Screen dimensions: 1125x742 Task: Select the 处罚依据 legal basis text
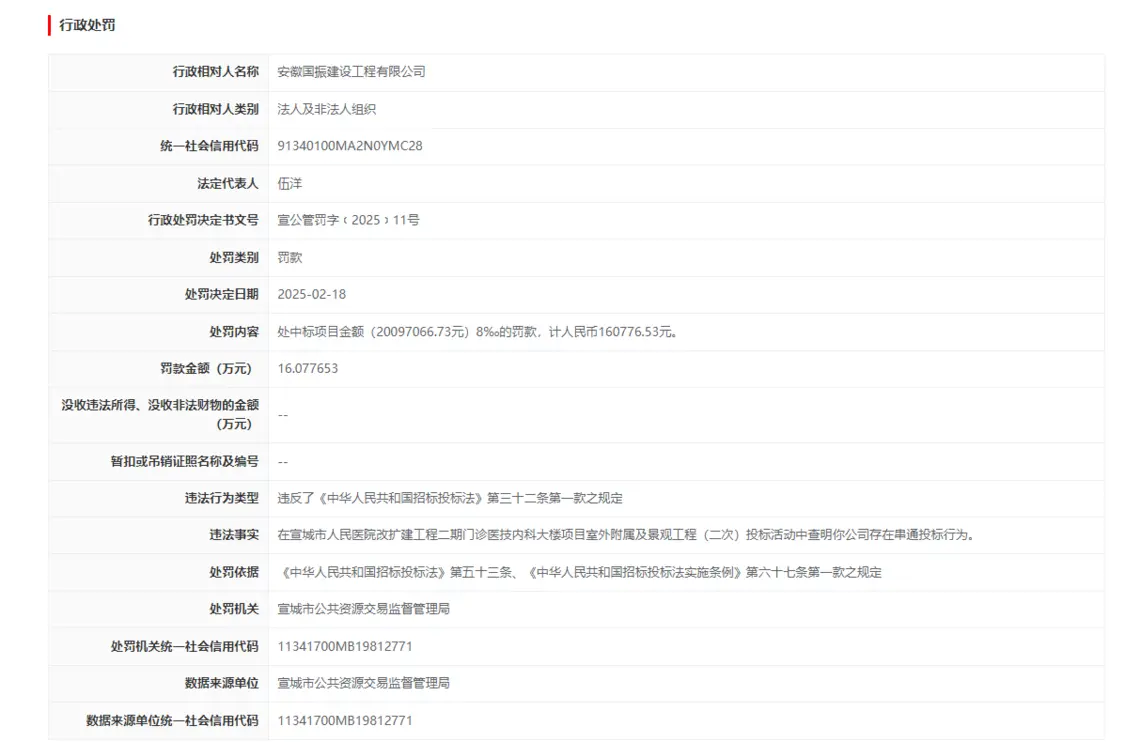[579, 572]
